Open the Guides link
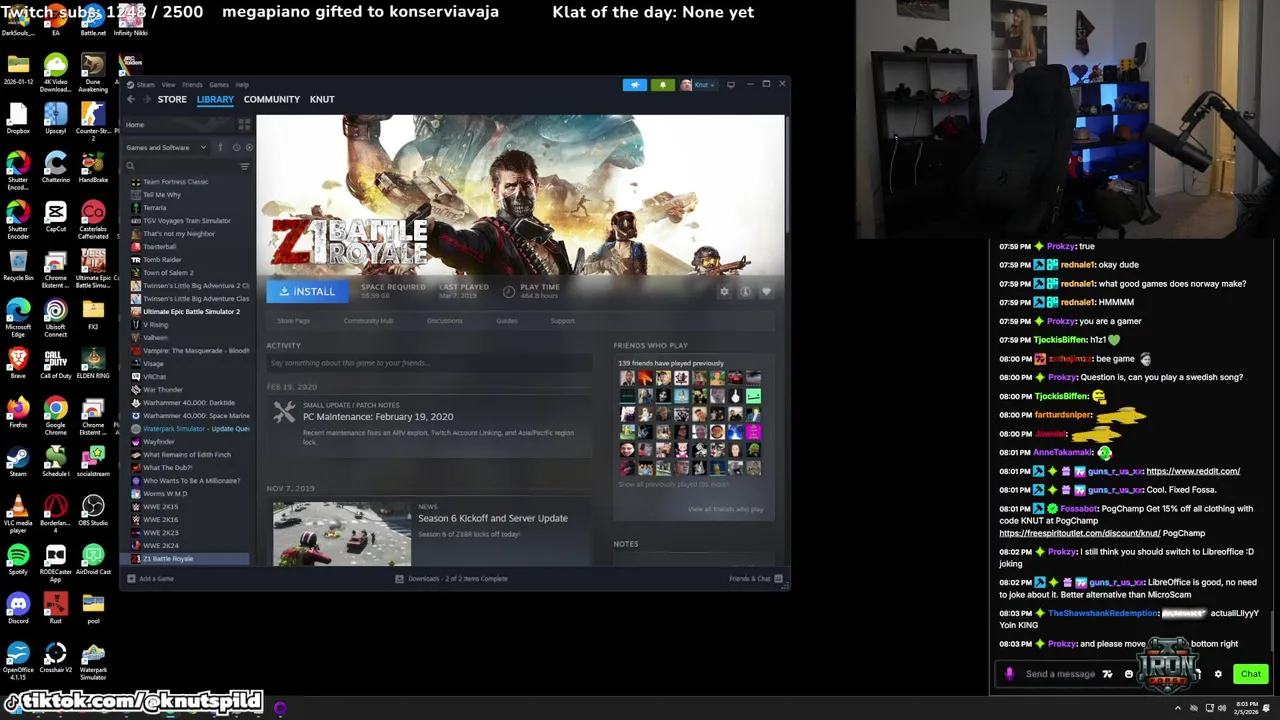 click(507, 321)
